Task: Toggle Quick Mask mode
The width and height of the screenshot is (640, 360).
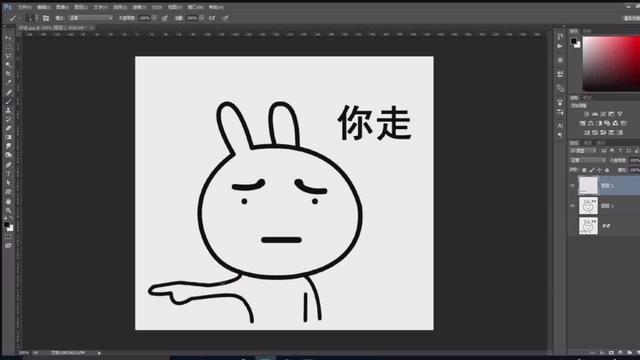Action: pos(8,237)
